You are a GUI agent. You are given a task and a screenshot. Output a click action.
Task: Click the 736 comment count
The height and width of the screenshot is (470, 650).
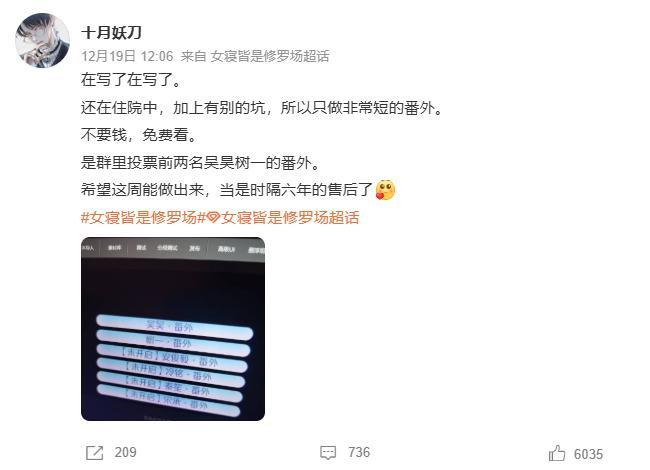(x=359, y=452)
